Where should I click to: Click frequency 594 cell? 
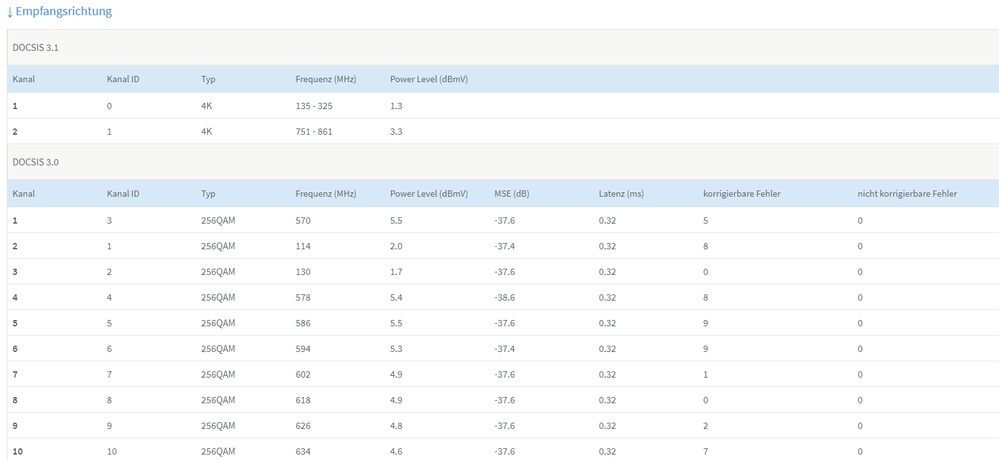303,349
